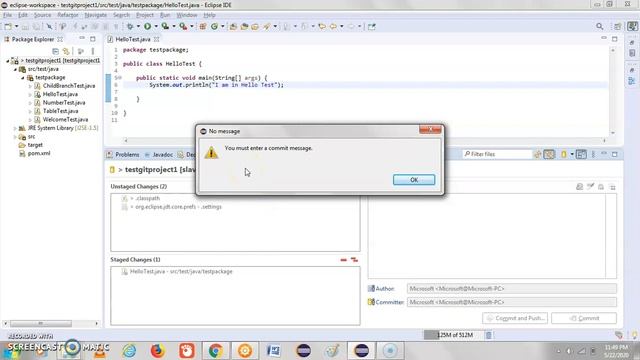This screenshot has height=360, width=640.
Task: Click the New toolbar icon
Action: pos(8,27)
